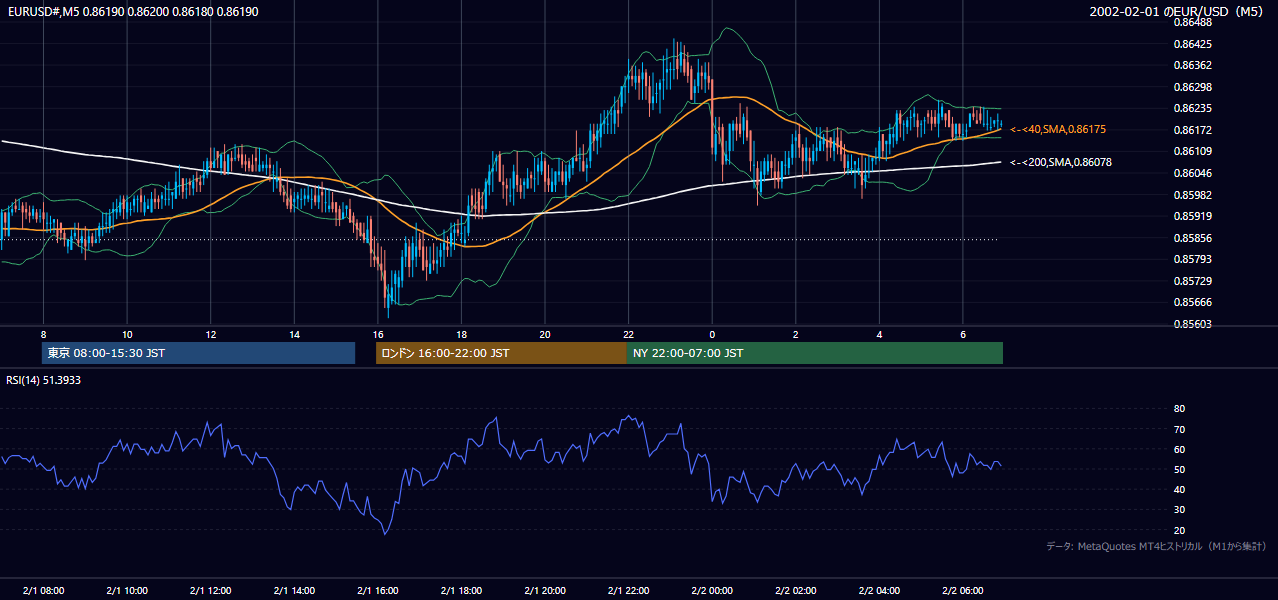Click the NY 22:00-07:00 JST session bar
This screenshot has width=1278, height=600.
[815, 353]
